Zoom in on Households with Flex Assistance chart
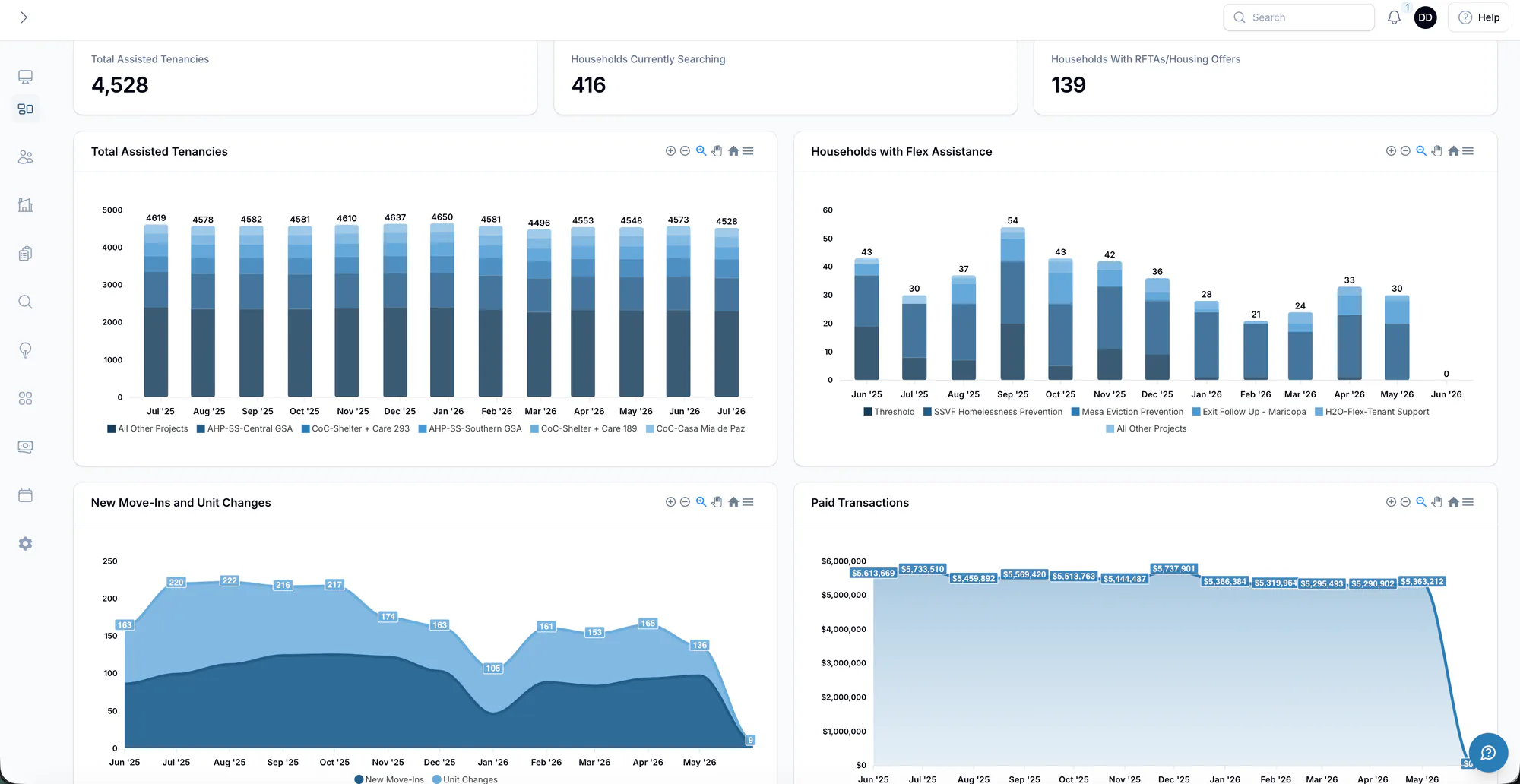Screen dimensions: 1520x784 coord(1391,151)
